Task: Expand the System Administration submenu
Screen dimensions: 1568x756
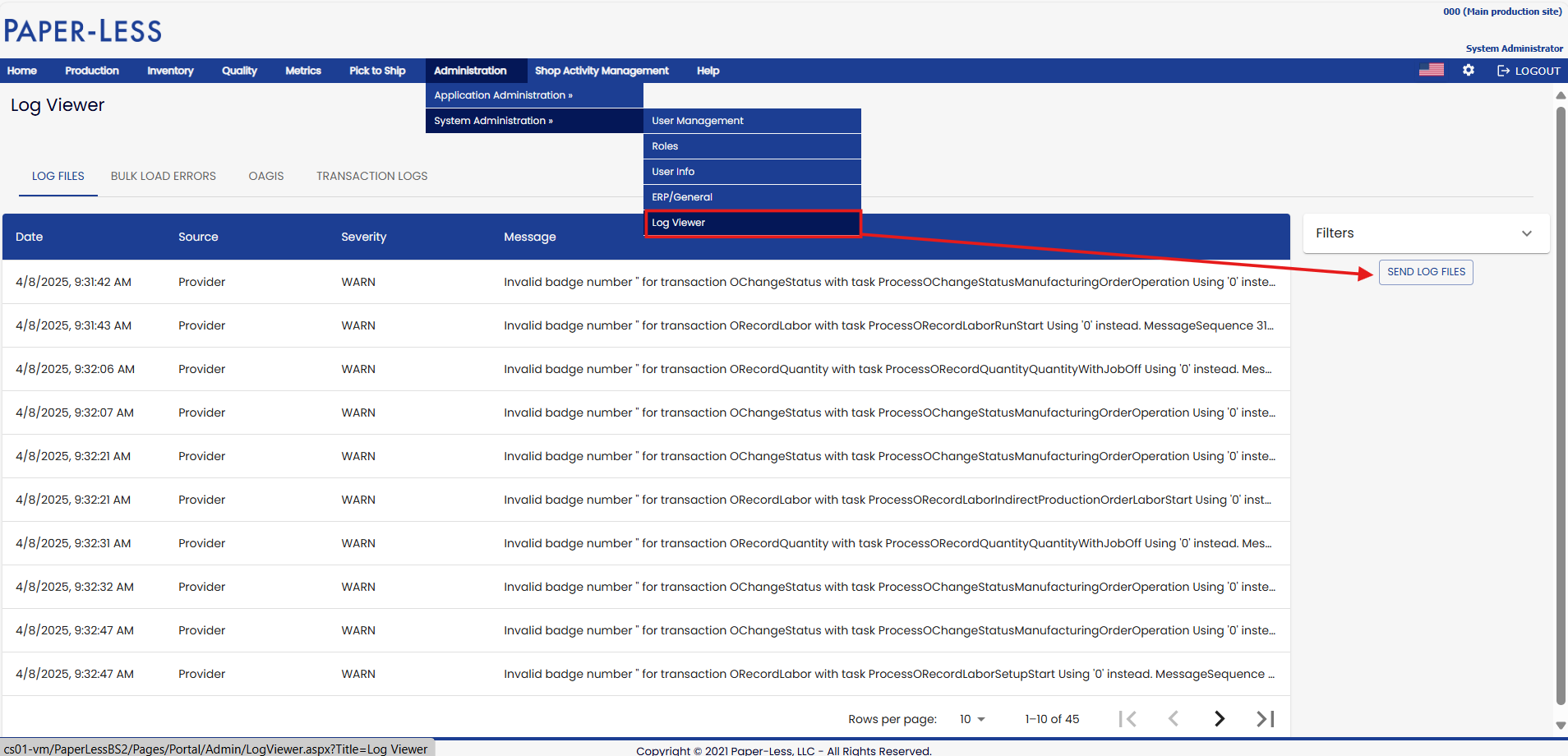Action: pyautogui.click(x=534, y=121)
